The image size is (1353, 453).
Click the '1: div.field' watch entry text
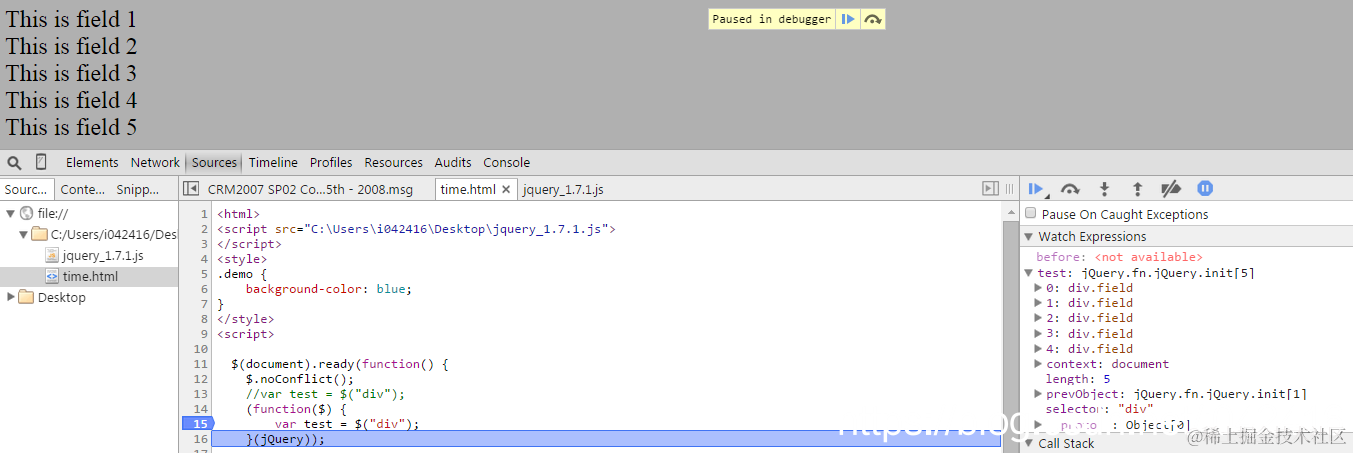coord(1090,303)
